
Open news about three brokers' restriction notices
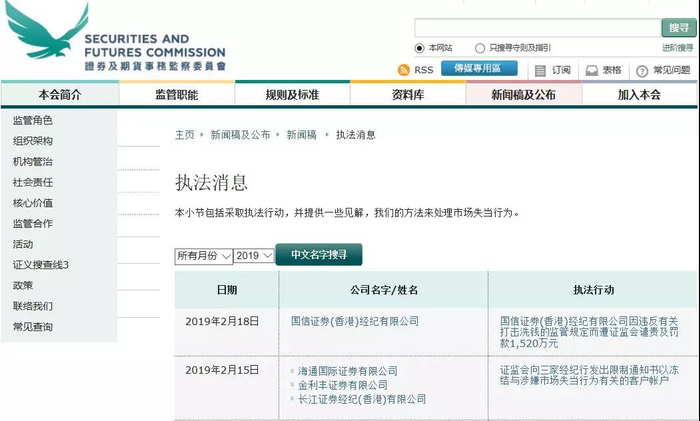[x=589, y=375]
